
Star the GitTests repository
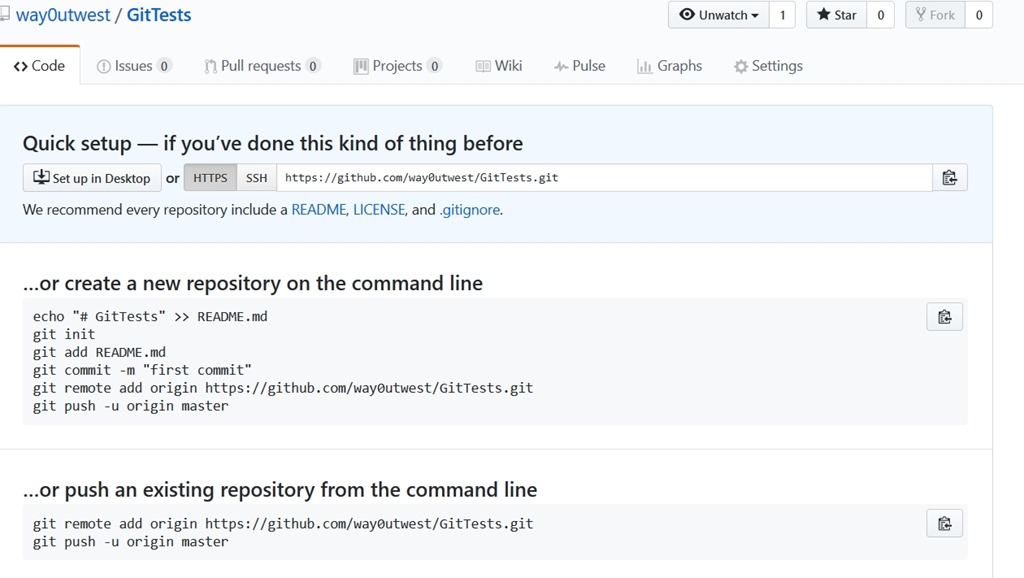point(836,15)
